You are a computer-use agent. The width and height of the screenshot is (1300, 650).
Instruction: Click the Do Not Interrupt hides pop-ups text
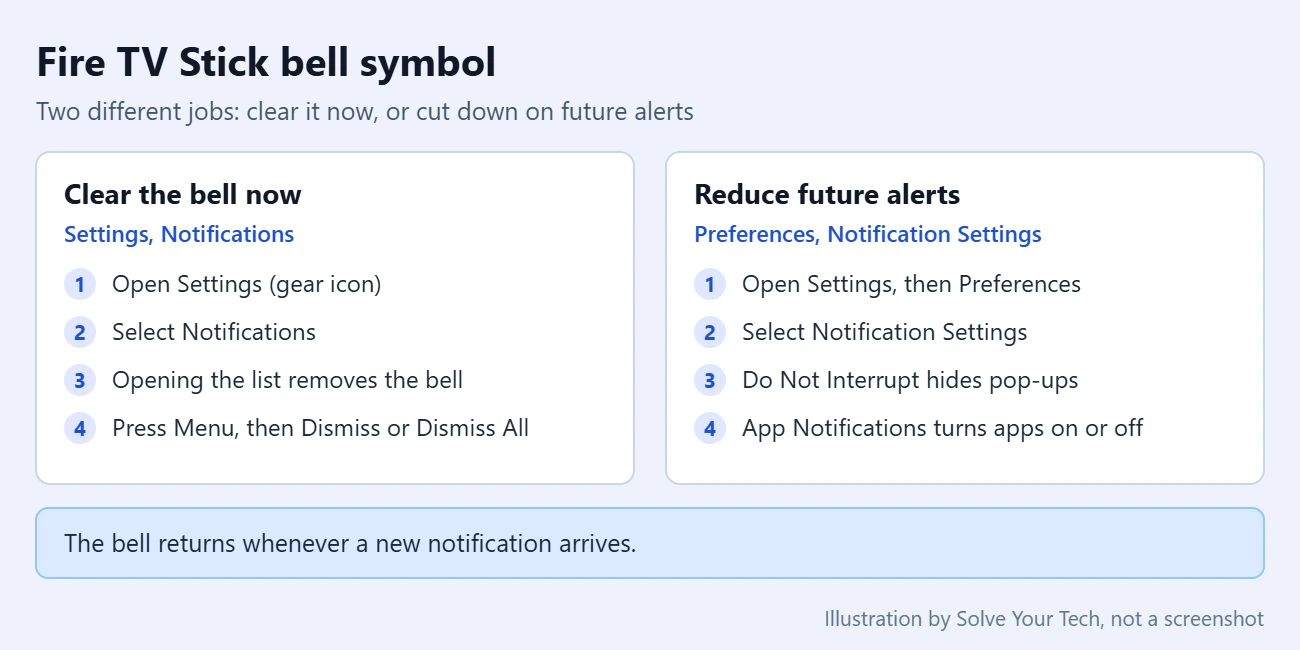click(x=910, y=380)
